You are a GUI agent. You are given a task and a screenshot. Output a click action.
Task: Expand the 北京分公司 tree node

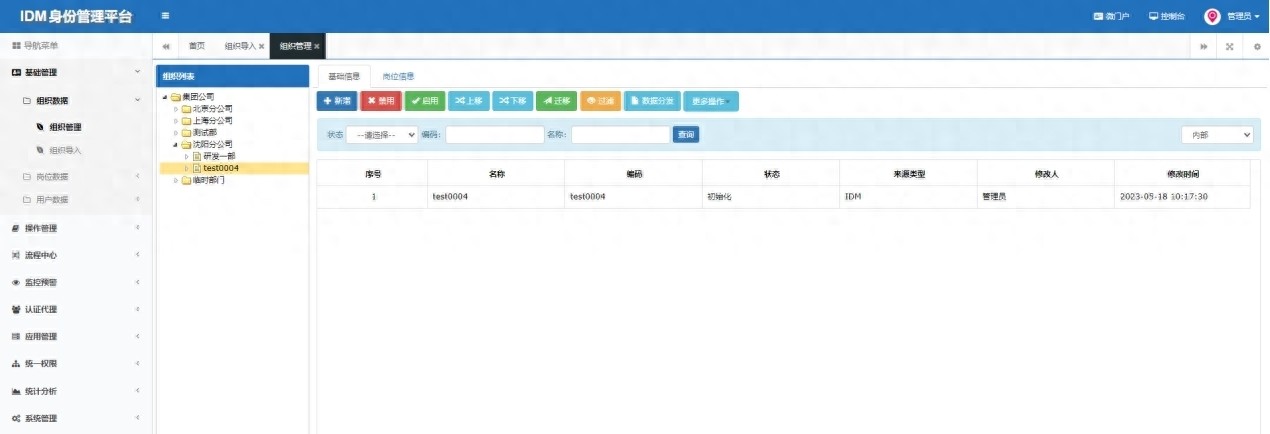[176, 109]
